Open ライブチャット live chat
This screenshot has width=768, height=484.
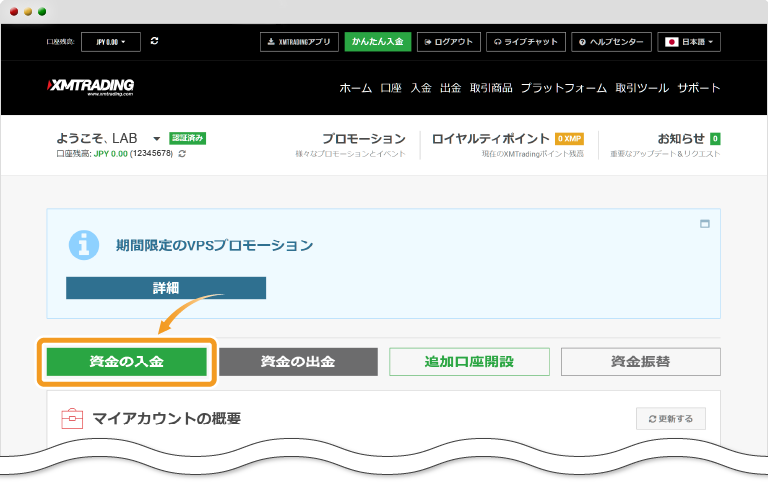tap(526, 42)
